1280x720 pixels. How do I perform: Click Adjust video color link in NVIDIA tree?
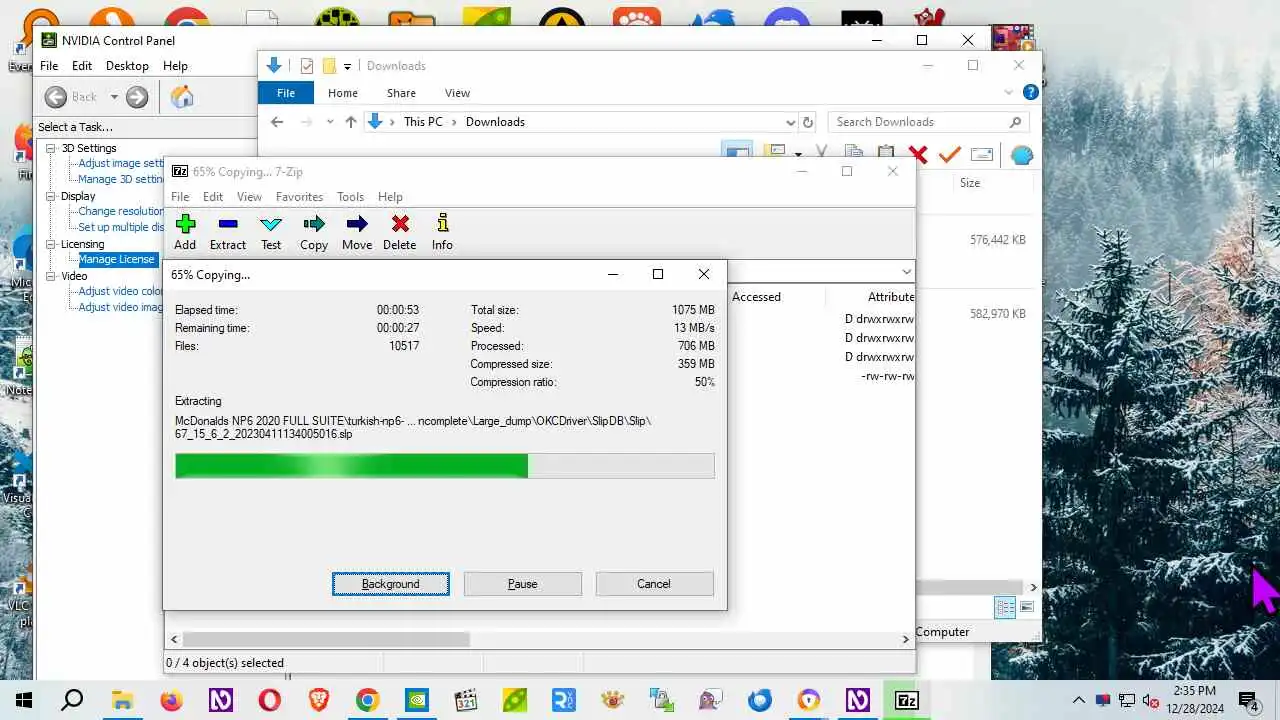coord(121,292)
